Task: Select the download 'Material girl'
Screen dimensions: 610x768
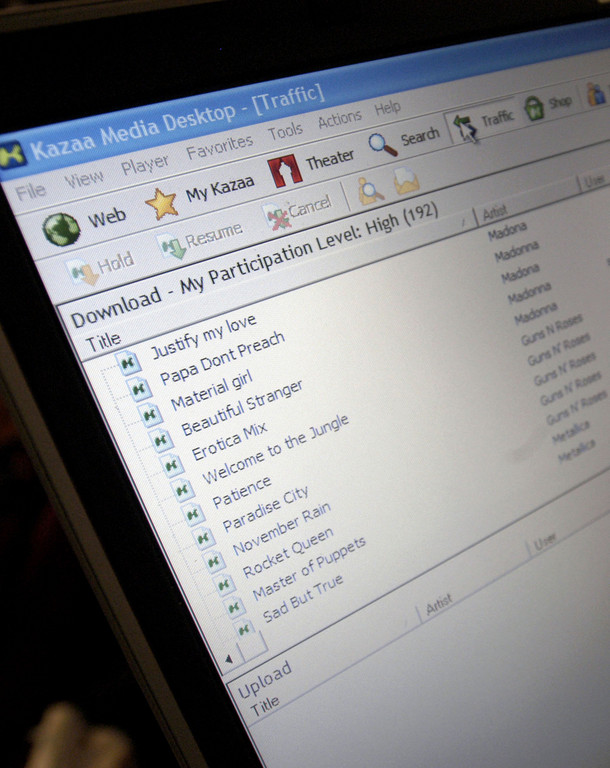Action: pyautogui.click(x=211, y=390)
